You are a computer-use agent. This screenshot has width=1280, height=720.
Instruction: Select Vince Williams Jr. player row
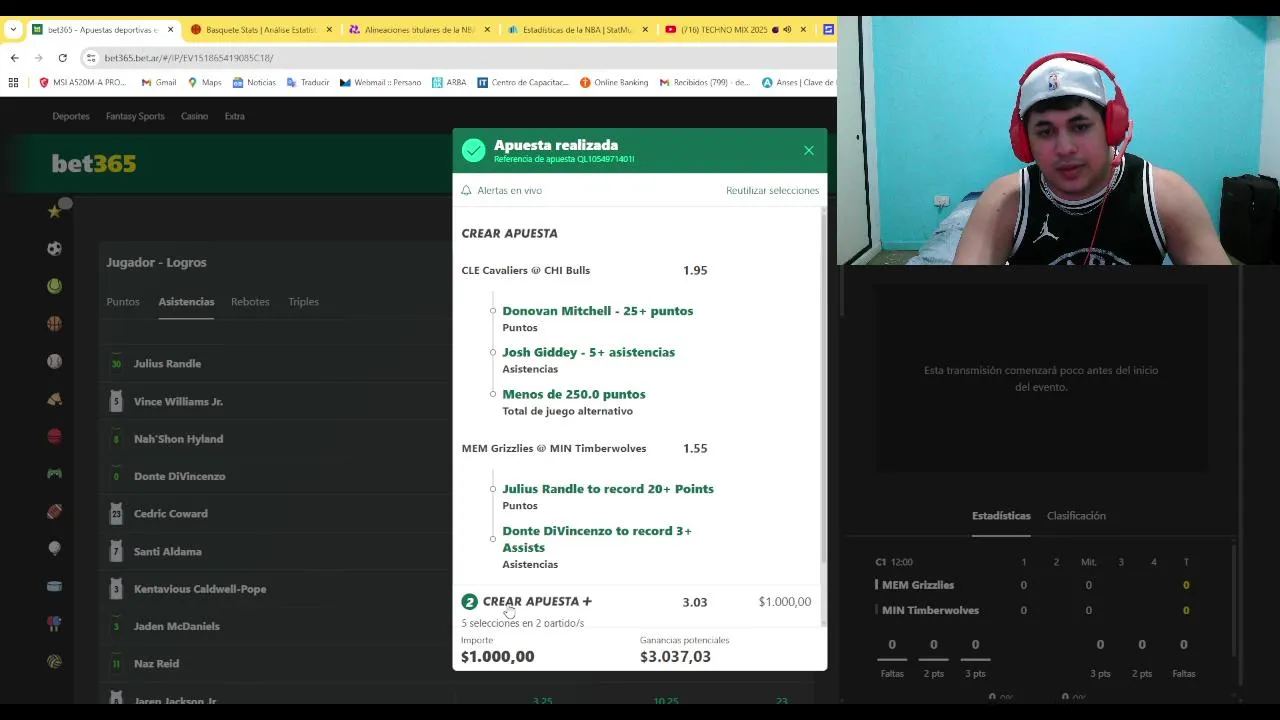pos(276,401)
